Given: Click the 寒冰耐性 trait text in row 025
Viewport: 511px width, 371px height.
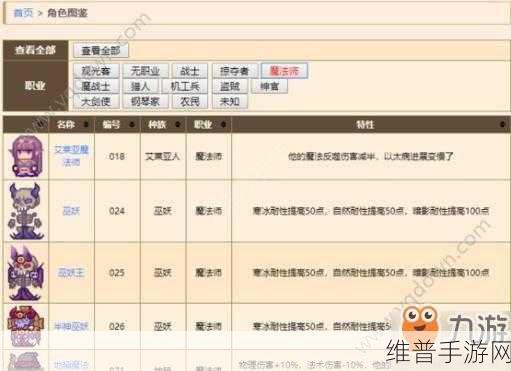Looking at the screenshot, I should click(x=371, y=273).
